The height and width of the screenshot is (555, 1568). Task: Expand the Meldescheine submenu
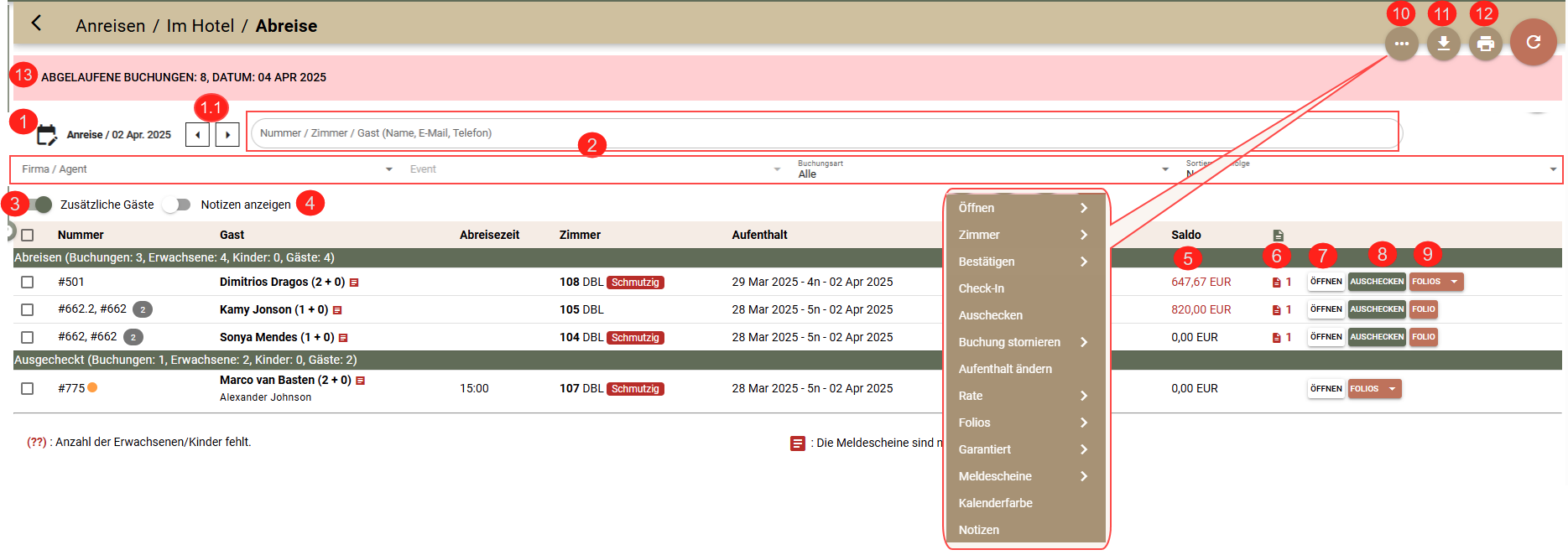1024,476
